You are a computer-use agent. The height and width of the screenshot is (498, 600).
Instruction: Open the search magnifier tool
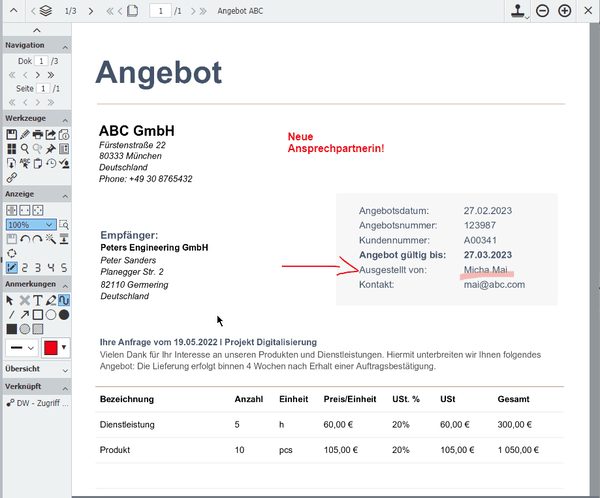coord(24,148)
